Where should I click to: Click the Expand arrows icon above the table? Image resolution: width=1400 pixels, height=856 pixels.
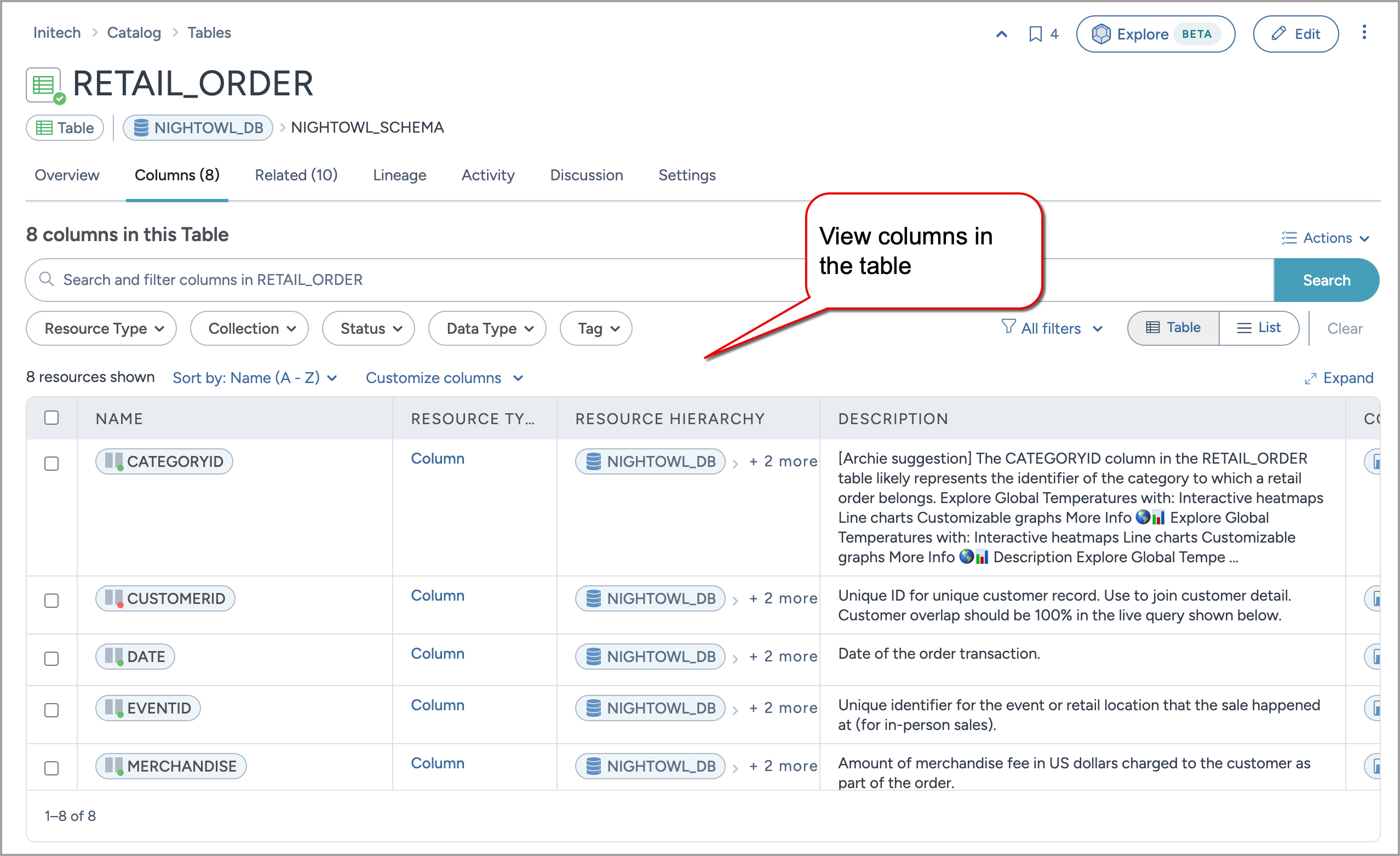click(1310, 379)
